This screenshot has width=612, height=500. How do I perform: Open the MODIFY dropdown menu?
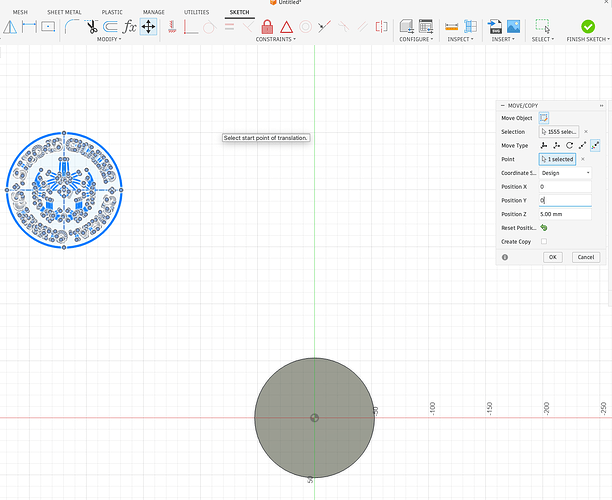pyautogui.click(x=109, y=39)
